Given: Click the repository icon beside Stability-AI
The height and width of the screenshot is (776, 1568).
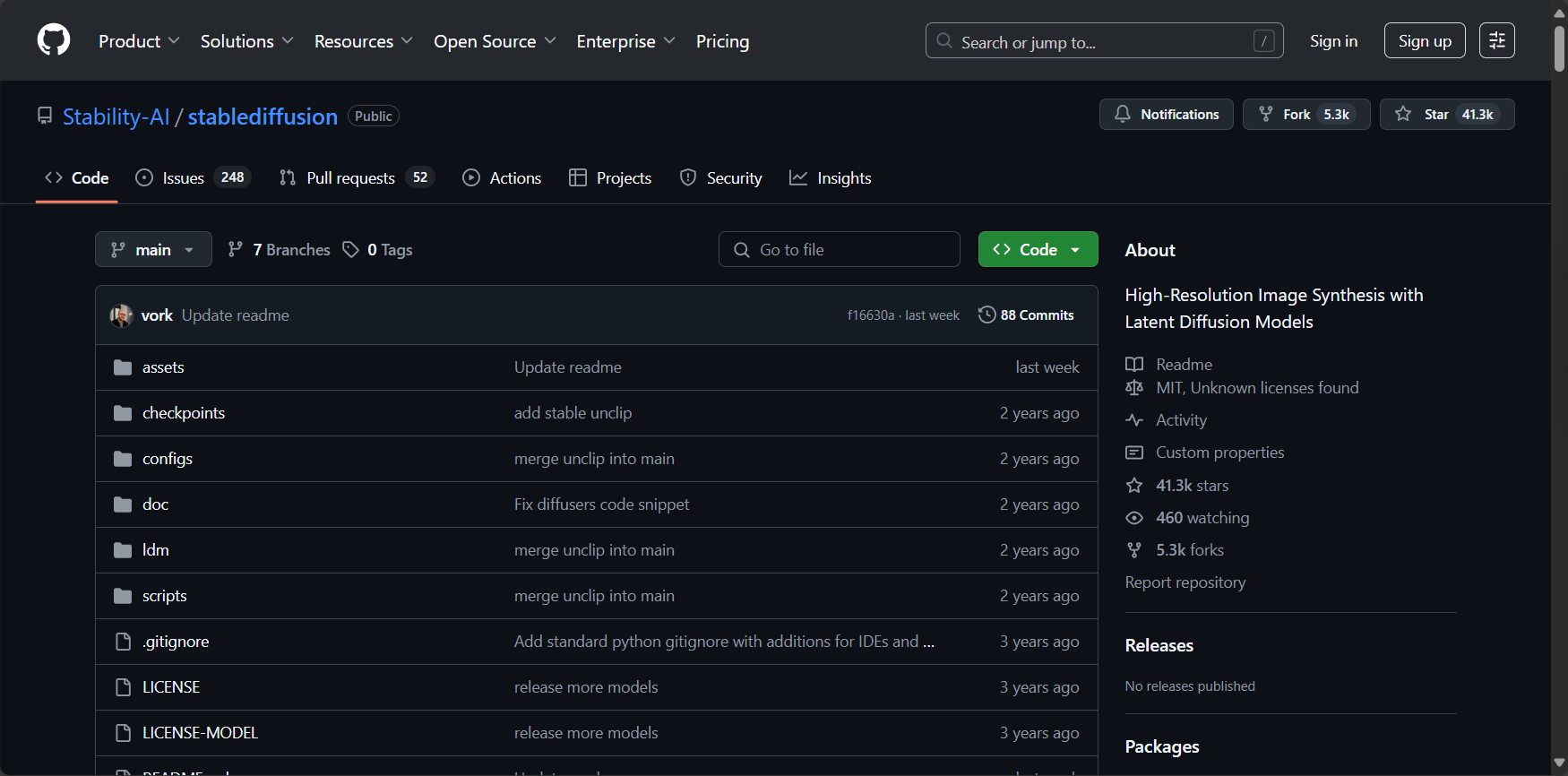Looking at the screenshot, I should click(44, 116).
